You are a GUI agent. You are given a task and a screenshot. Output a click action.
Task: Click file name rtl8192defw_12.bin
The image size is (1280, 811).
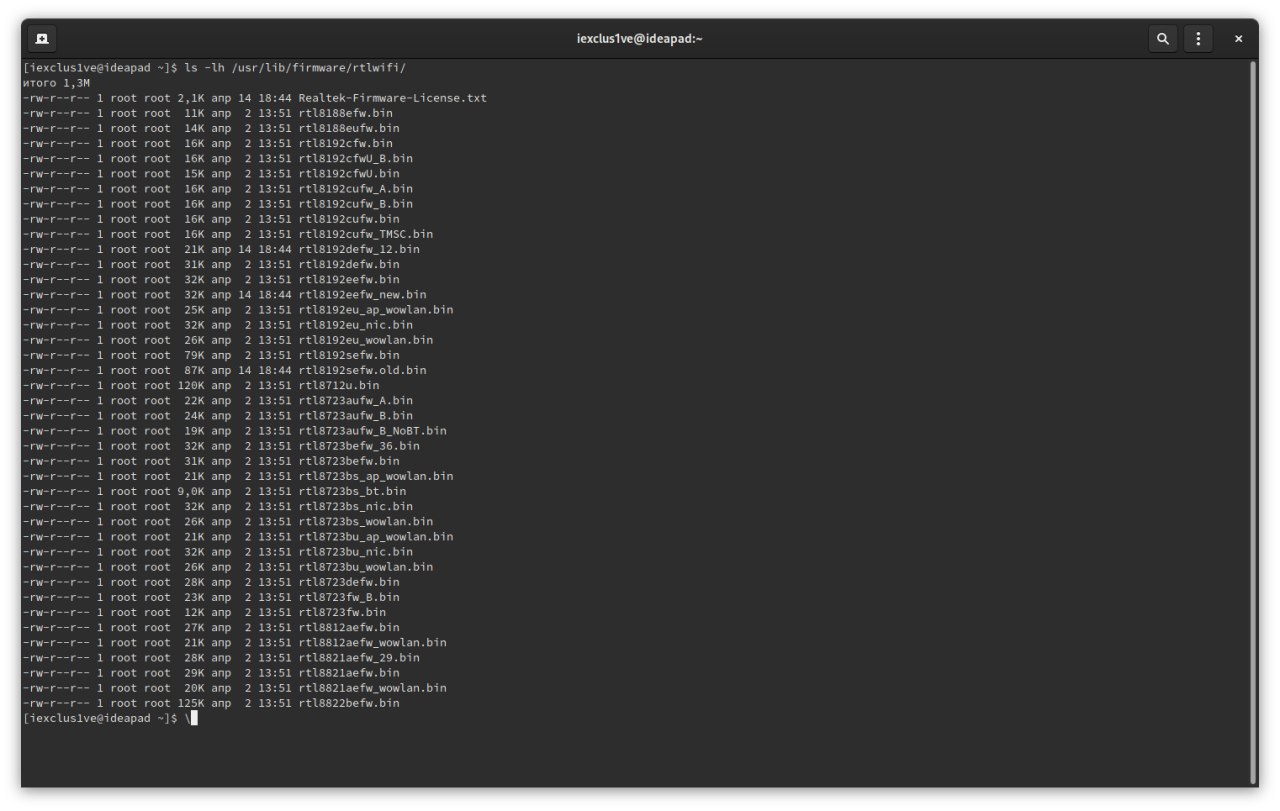coord(359,249)
